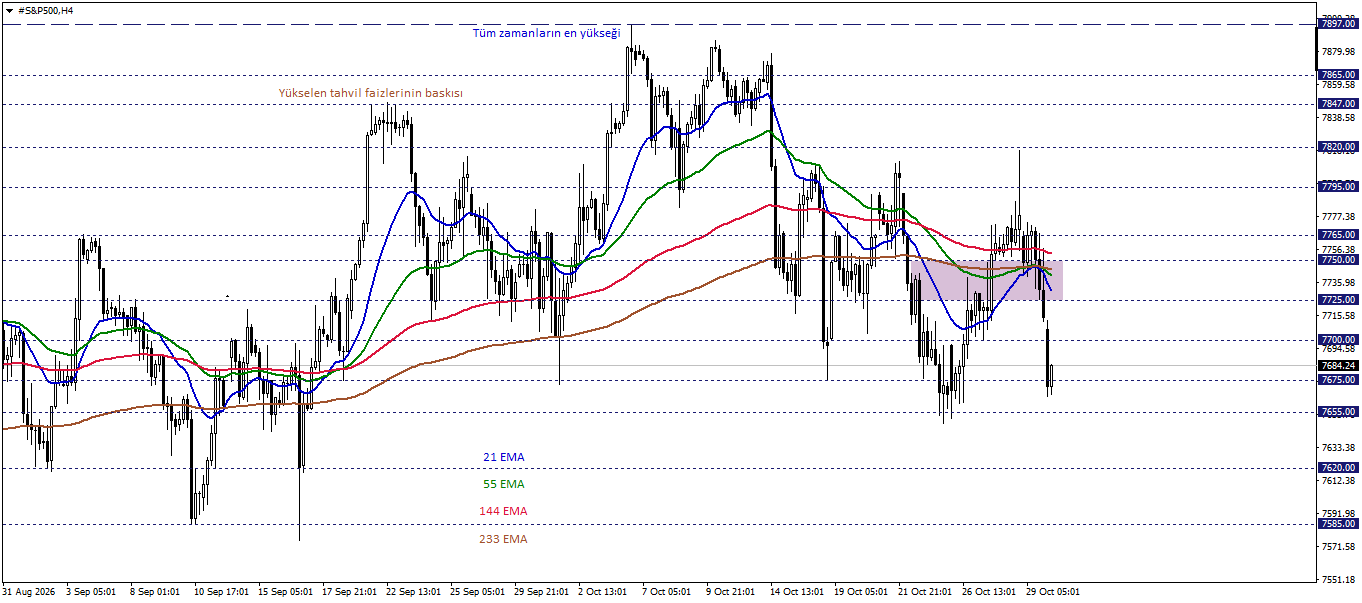Click the 7655.00 price level tag

(1338, 411)
